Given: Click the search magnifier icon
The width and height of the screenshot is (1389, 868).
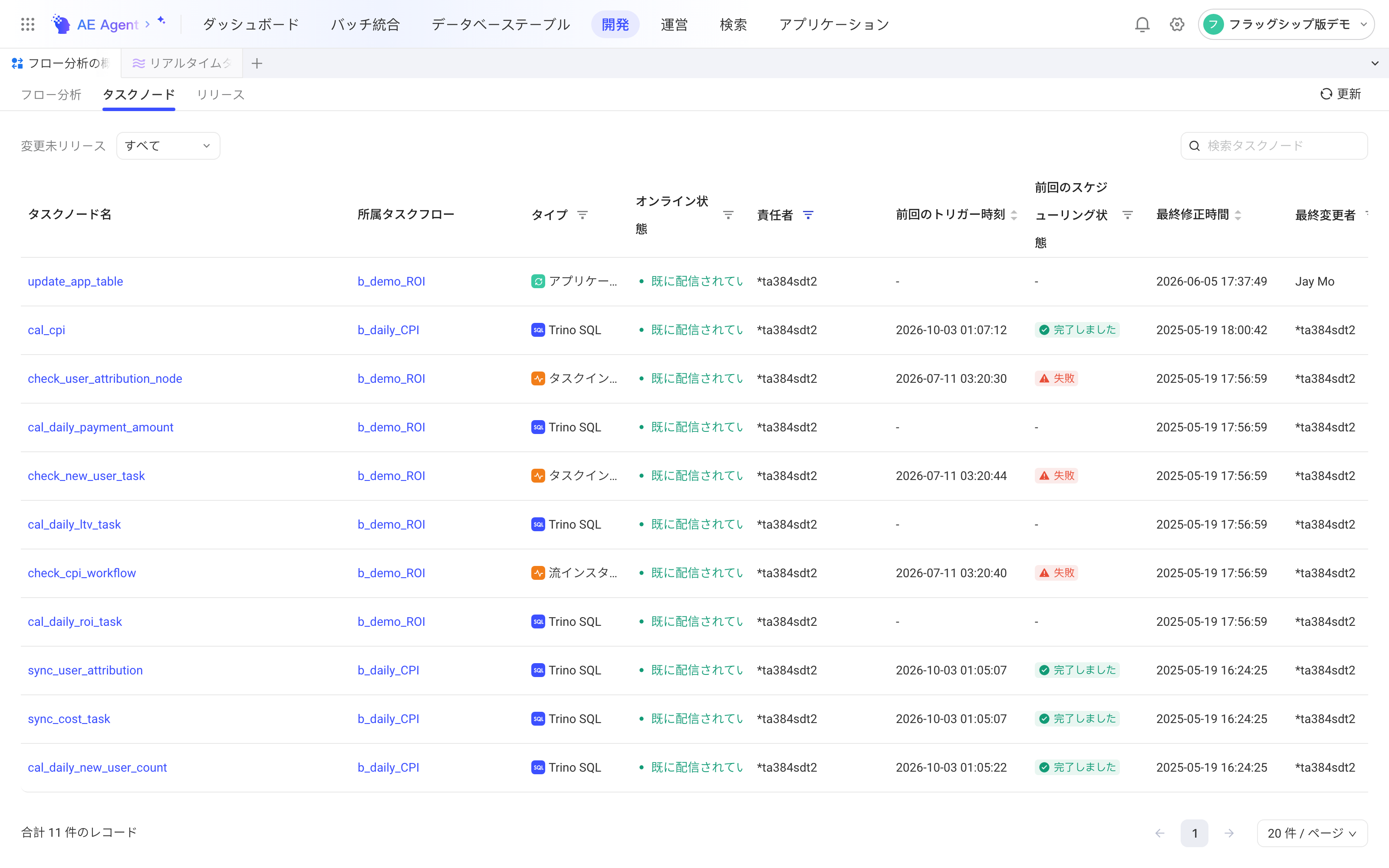Looking at the screenshot, I should pyautogui.click(x=1195, y=146).
